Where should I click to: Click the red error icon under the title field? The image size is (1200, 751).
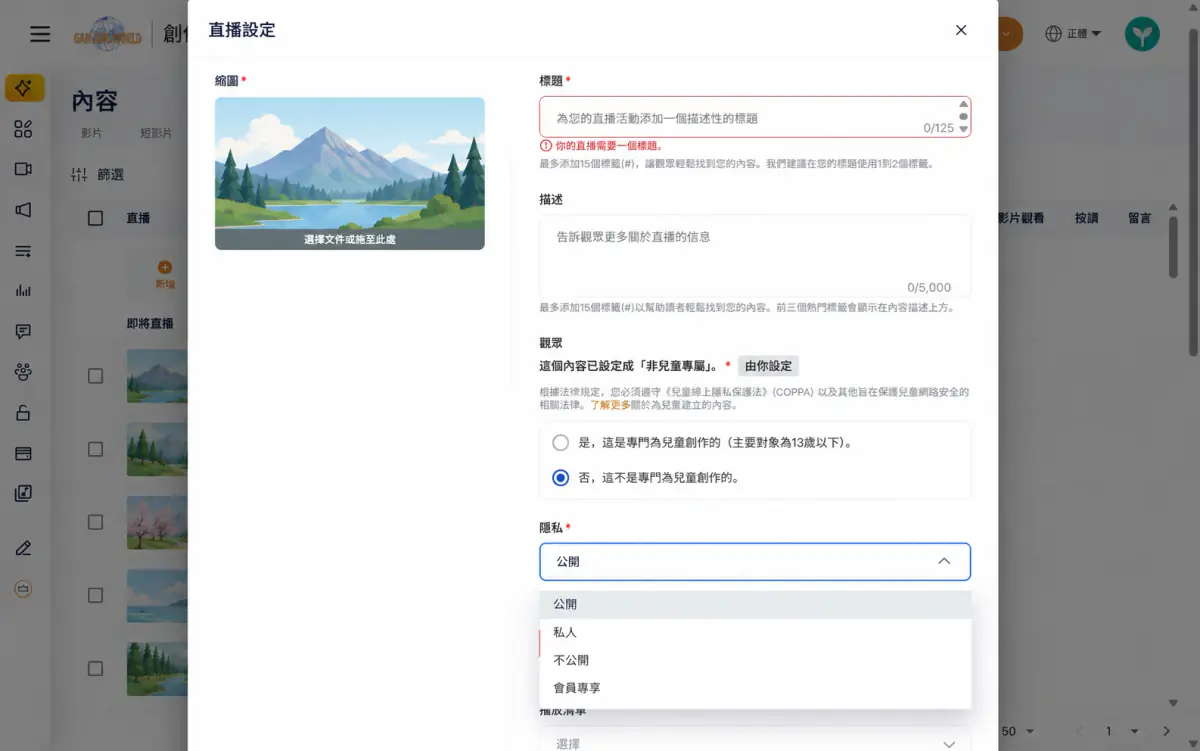coord(546,146)
